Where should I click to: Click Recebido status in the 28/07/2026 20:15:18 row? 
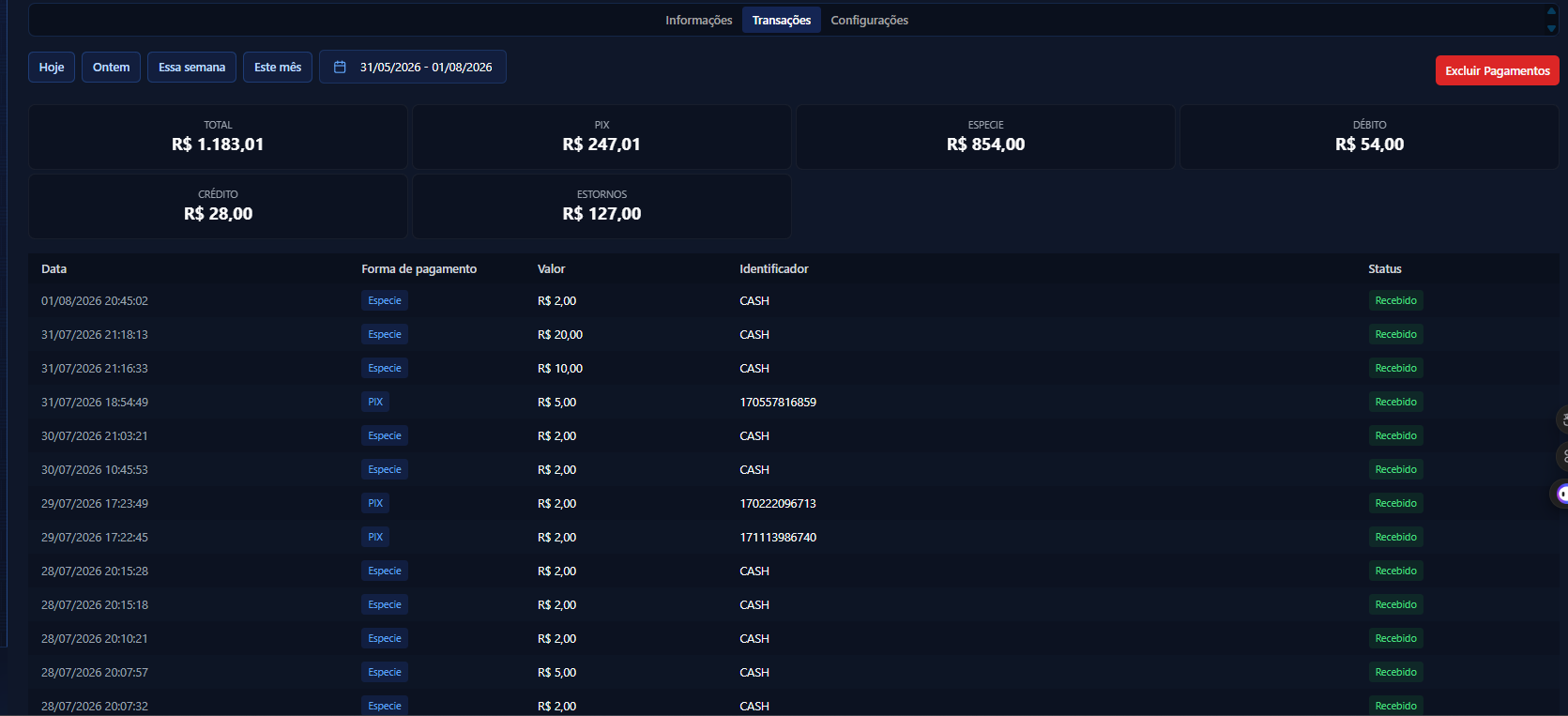[1395, 604]
